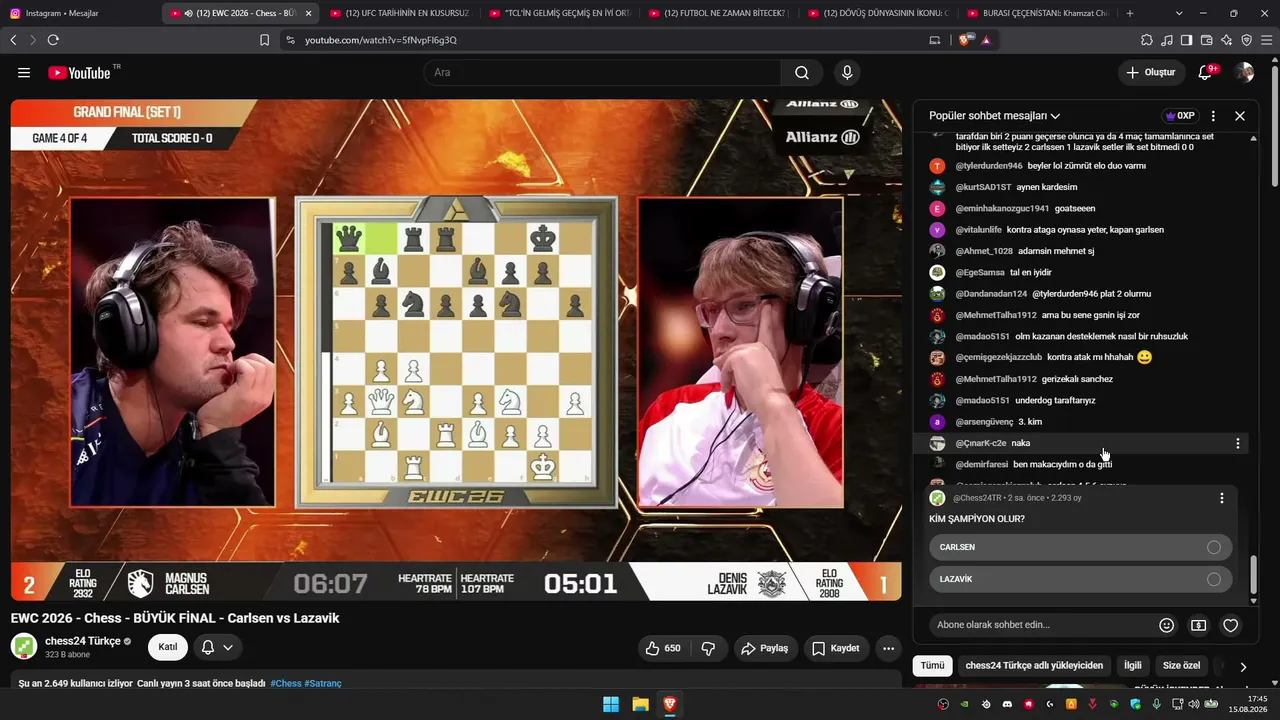Click the Katıl join button
Screen dimensions: 1280x720
coord(168,647)
